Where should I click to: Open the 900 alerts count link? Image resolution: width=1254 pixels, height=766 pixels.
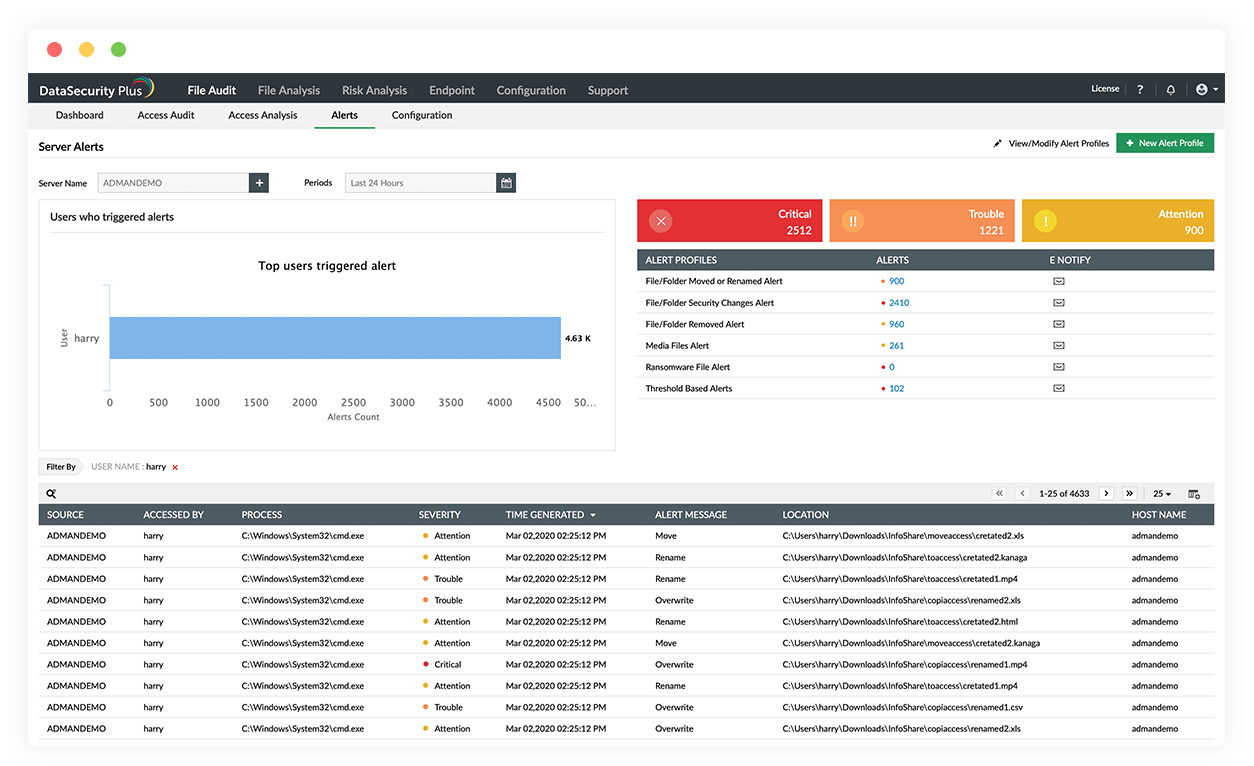(896, 281)
